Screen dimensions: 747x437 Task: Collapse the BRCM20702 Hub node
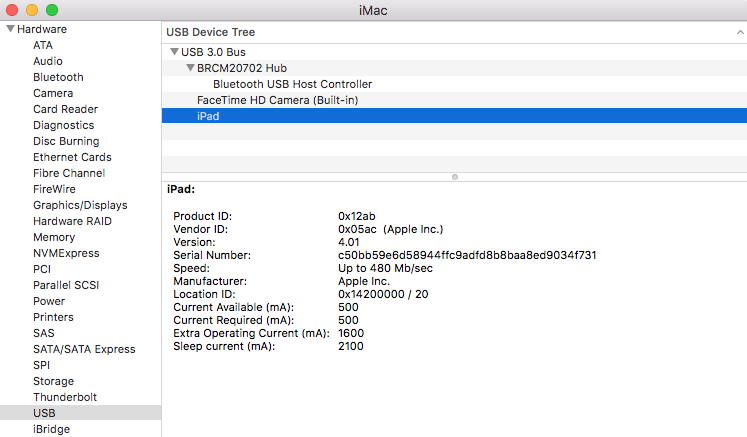click(x=191, y=68)
